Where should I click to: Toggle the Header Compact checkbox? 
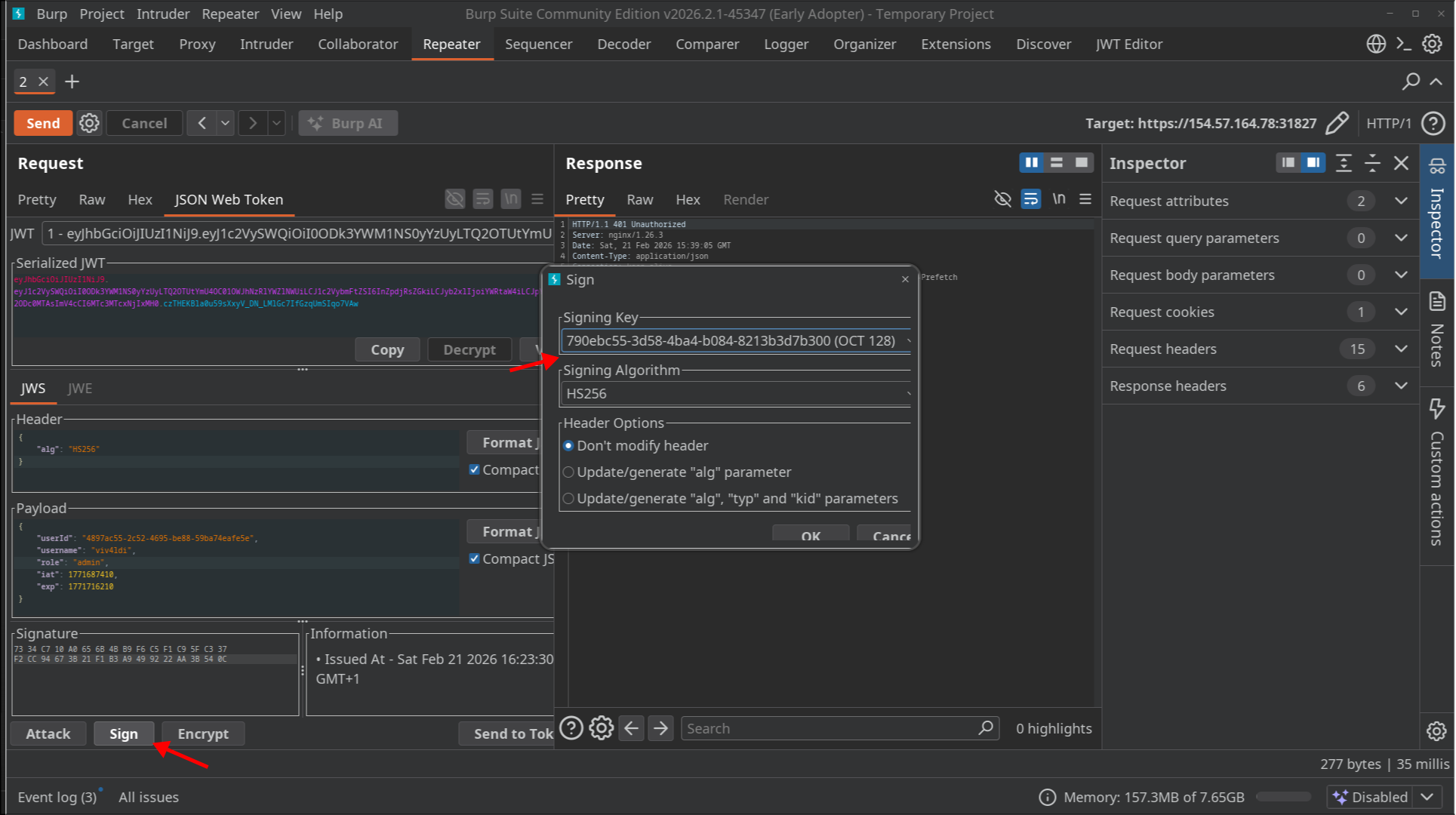[x=474, y=469]
